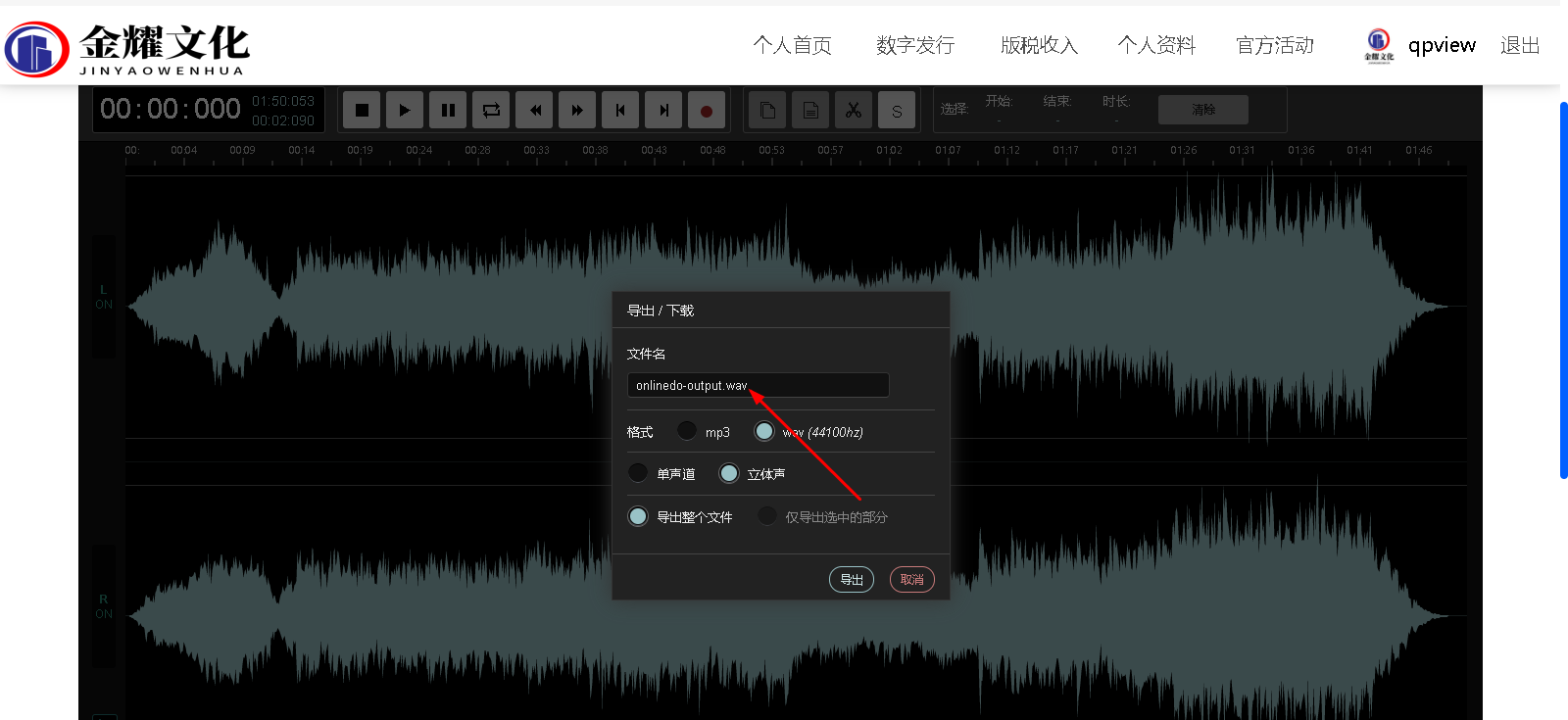The width and height of the screenshot is (1568, 720).
Task: Click the 退出 logout link
Action: (1519, 45)
